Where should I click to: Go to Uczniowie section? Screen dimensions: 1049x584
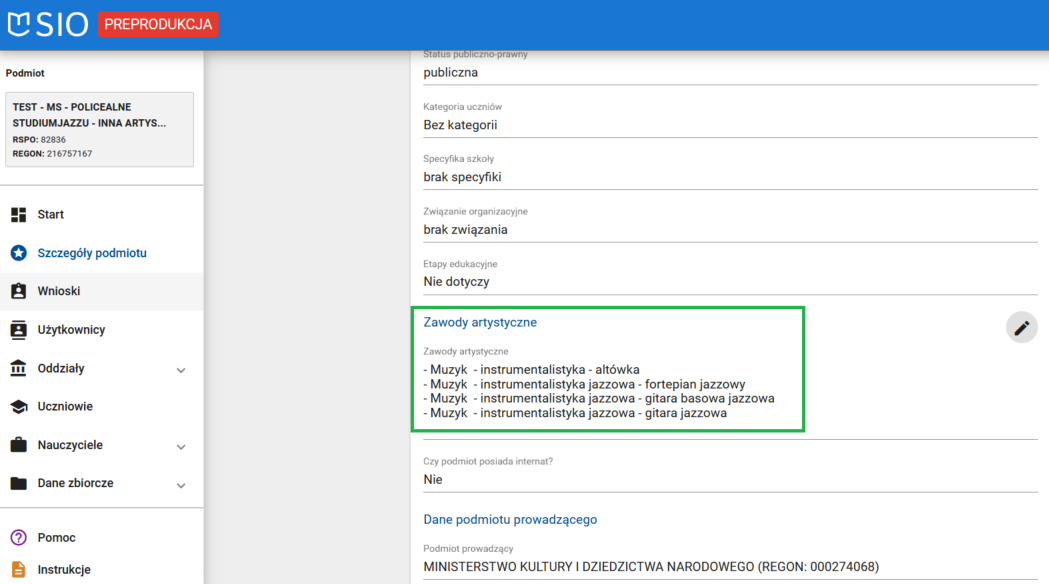pos(65,407)
